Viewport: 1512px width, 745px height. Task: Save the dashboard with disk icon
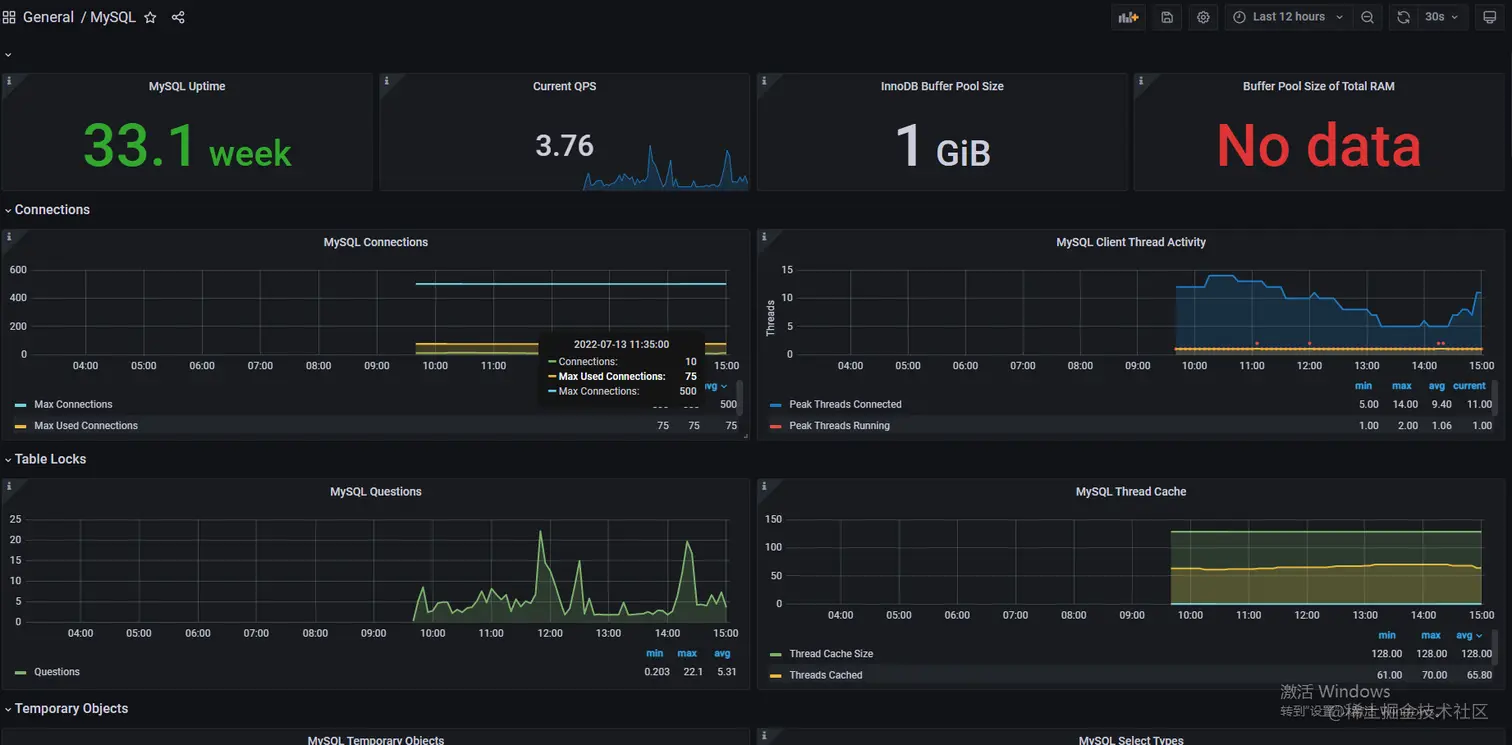coord(1167,17)
